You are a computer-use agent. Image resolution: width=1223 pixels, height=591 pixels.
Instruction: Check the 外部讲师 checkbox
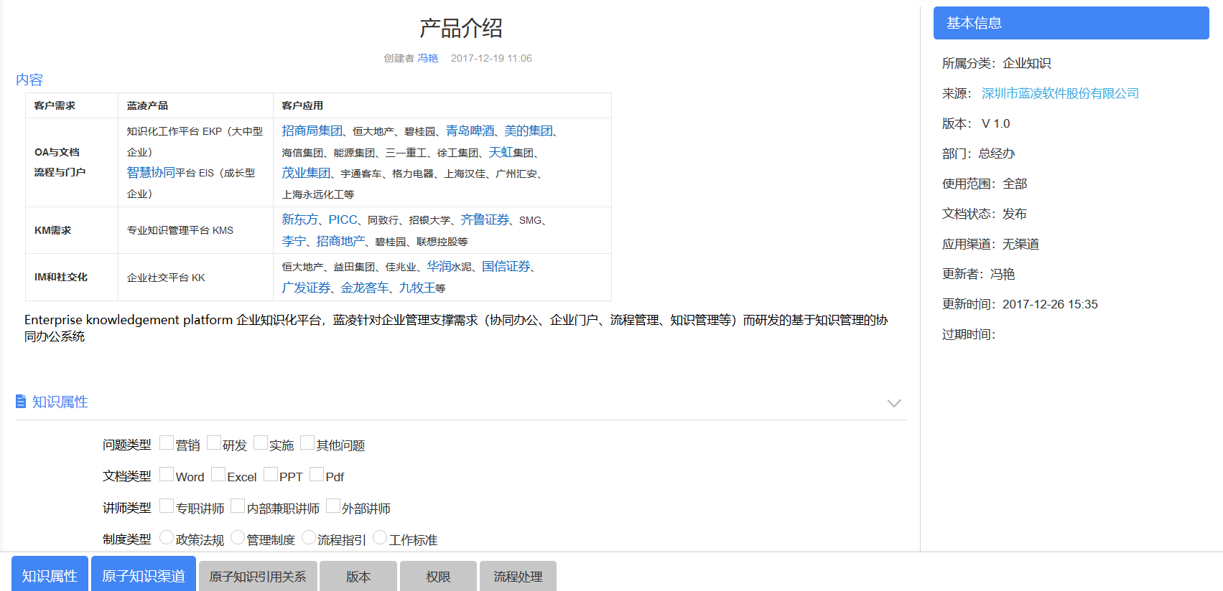[333, 507]
